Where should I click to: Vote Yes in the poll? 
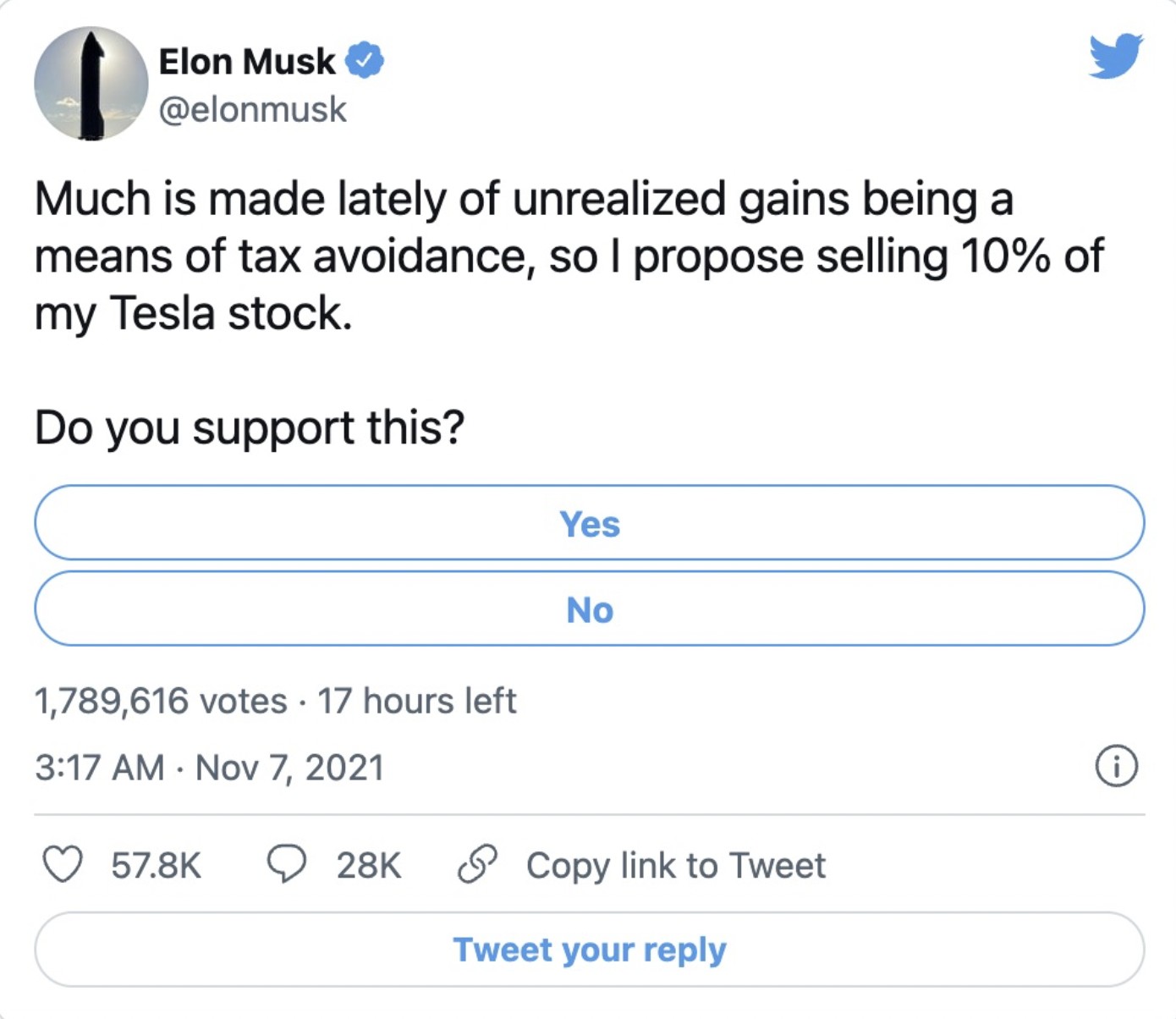coord(589,523)
